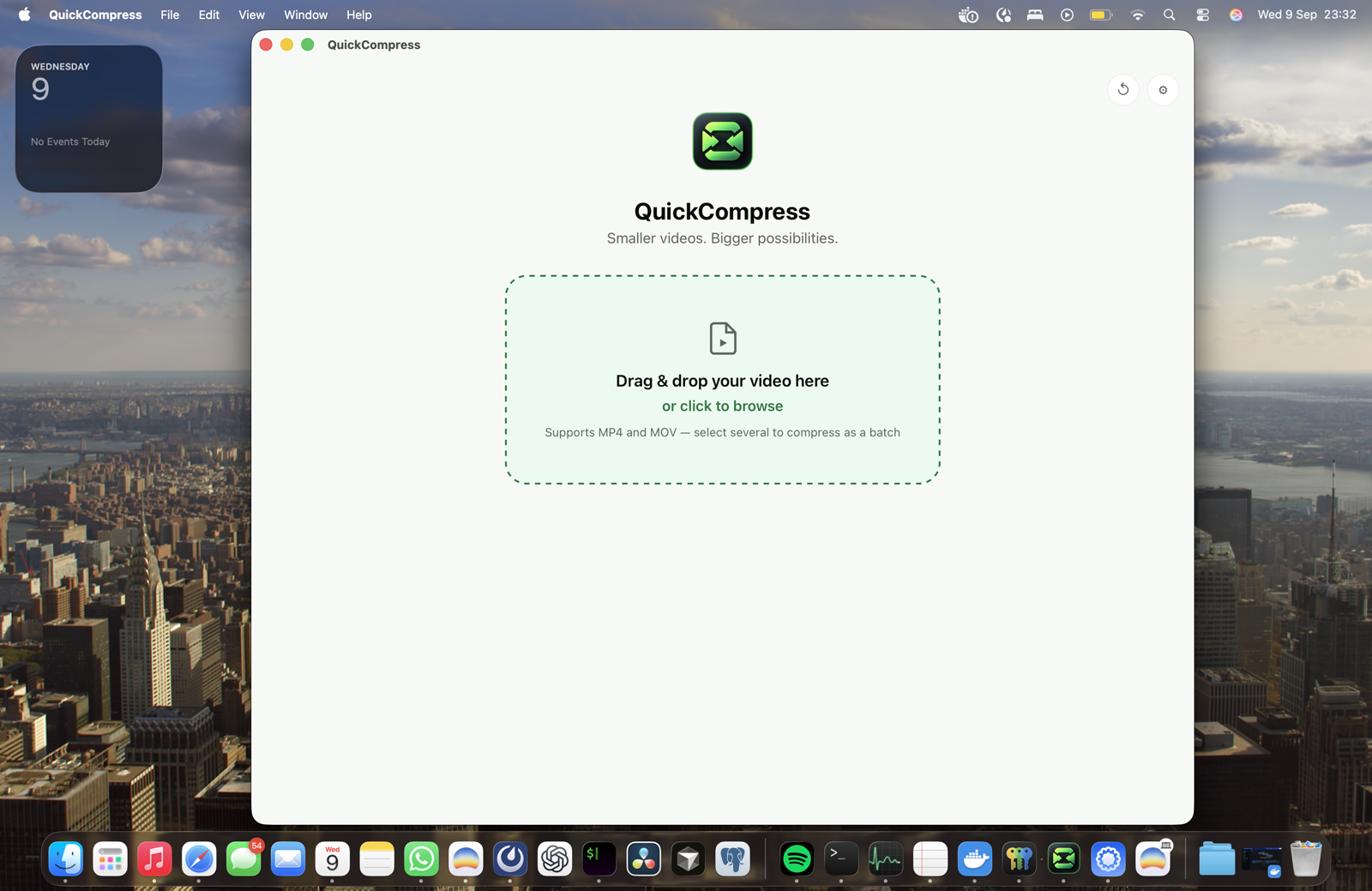Image resolution: width=1372 pixels, height=891 pixels.
Task: Open the File menu
Action: click(x=170, y=15)
